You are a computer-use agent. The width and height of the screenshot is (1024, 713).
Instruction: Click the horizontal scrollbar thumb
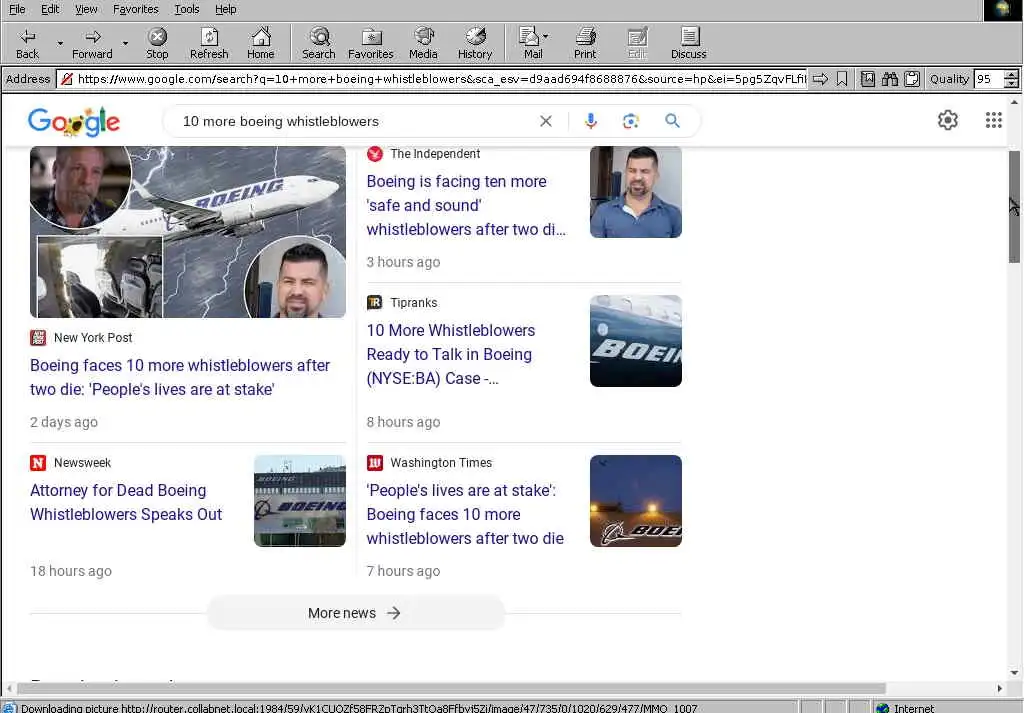pyautogui.click(x=451, y=688)
